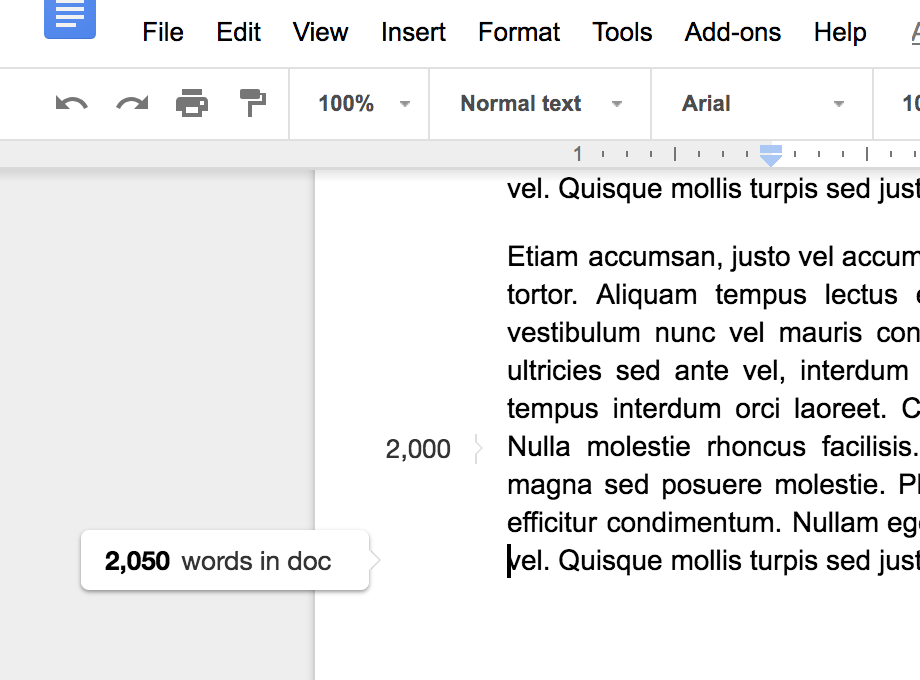Viewport: 920px width, 680px height.
Task: Click the word 'tortor.' in the paragraph
Action: 542,295
